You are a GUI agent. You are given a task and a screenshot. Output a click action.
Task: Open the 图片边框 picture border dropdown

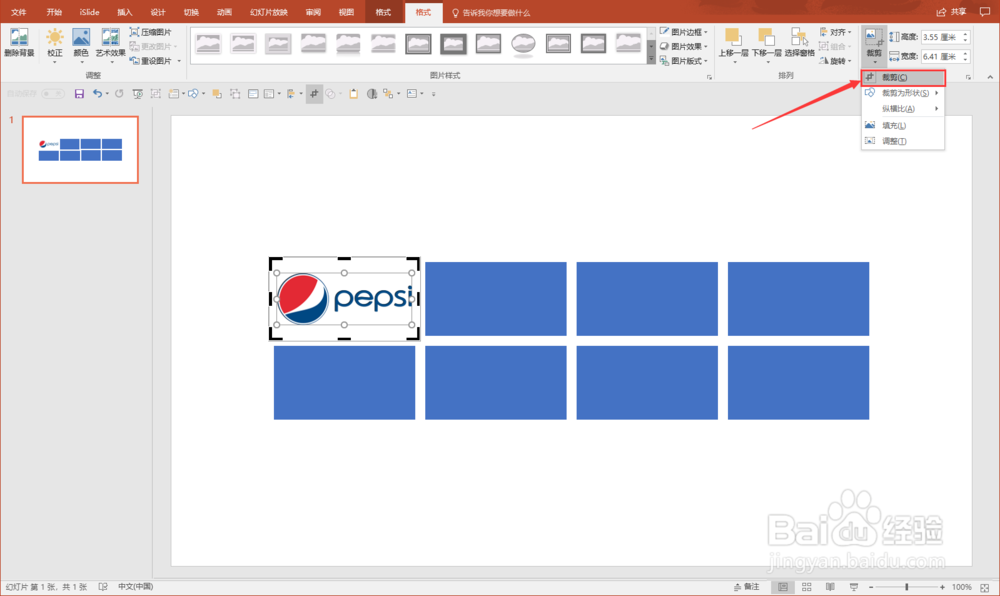pyautogui.click(x=684, y=32)
